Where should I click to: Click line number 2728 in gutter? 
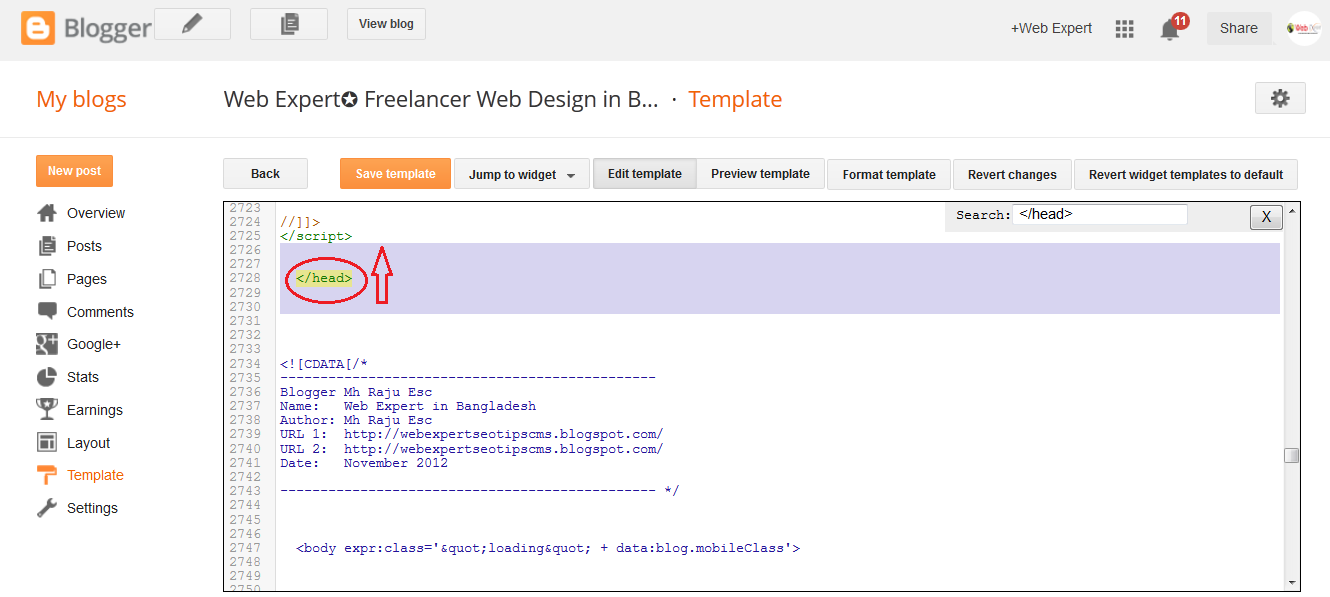click(245, 278)
